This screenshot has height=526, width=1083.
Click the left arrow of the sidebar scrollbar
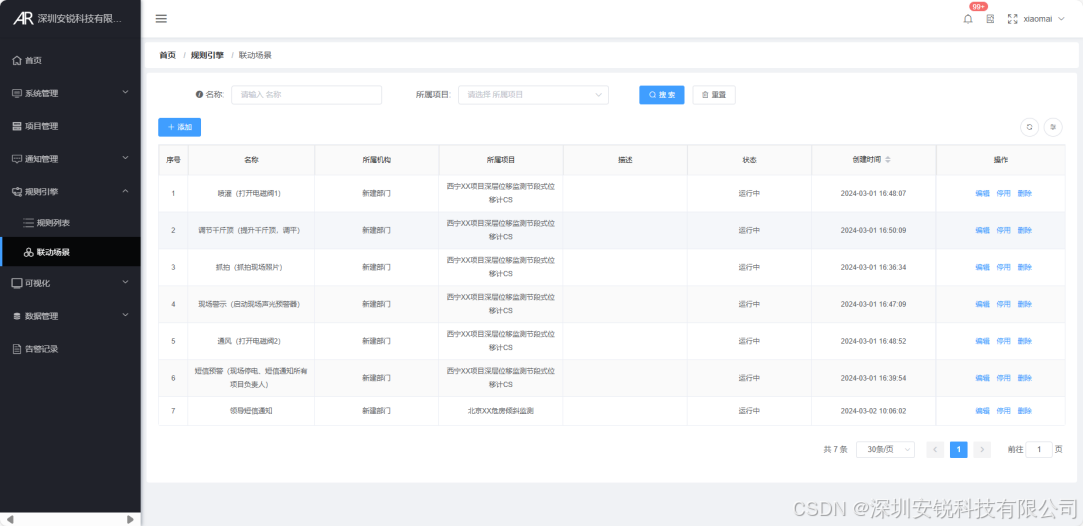coord(10,519)
